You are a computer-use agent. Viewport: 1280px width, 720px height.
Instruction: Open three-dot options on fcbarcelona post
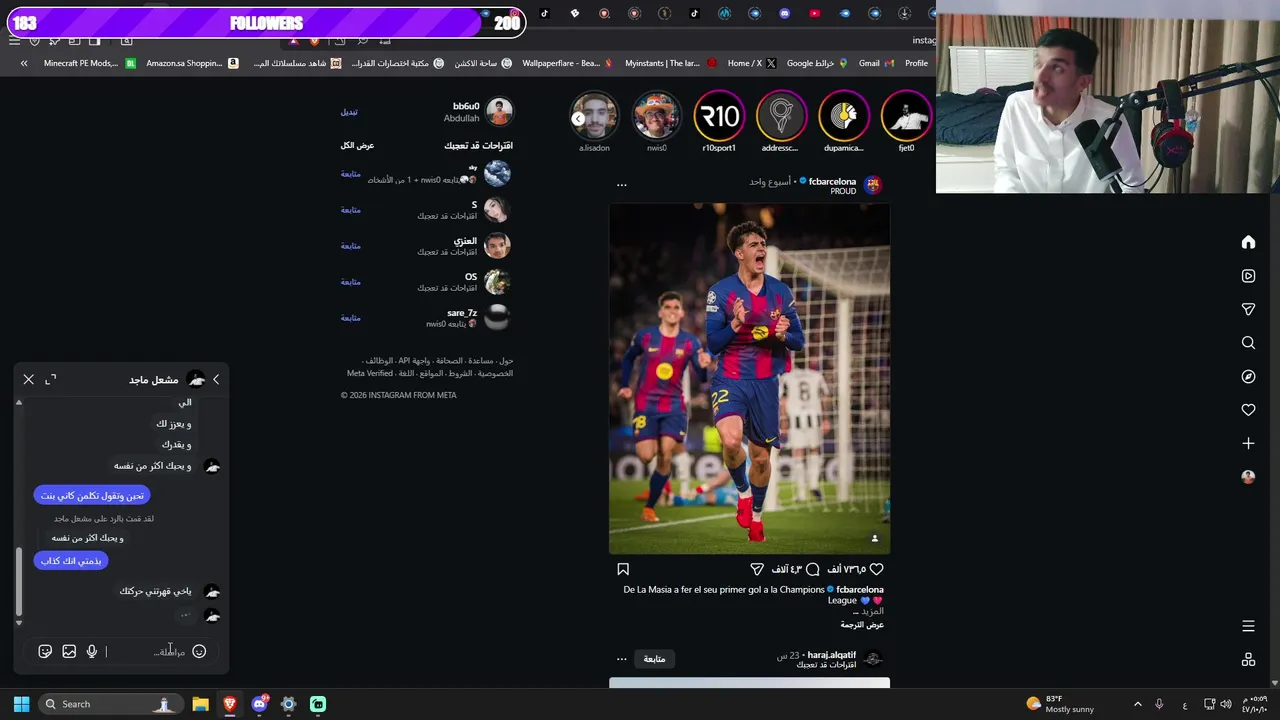621,185
